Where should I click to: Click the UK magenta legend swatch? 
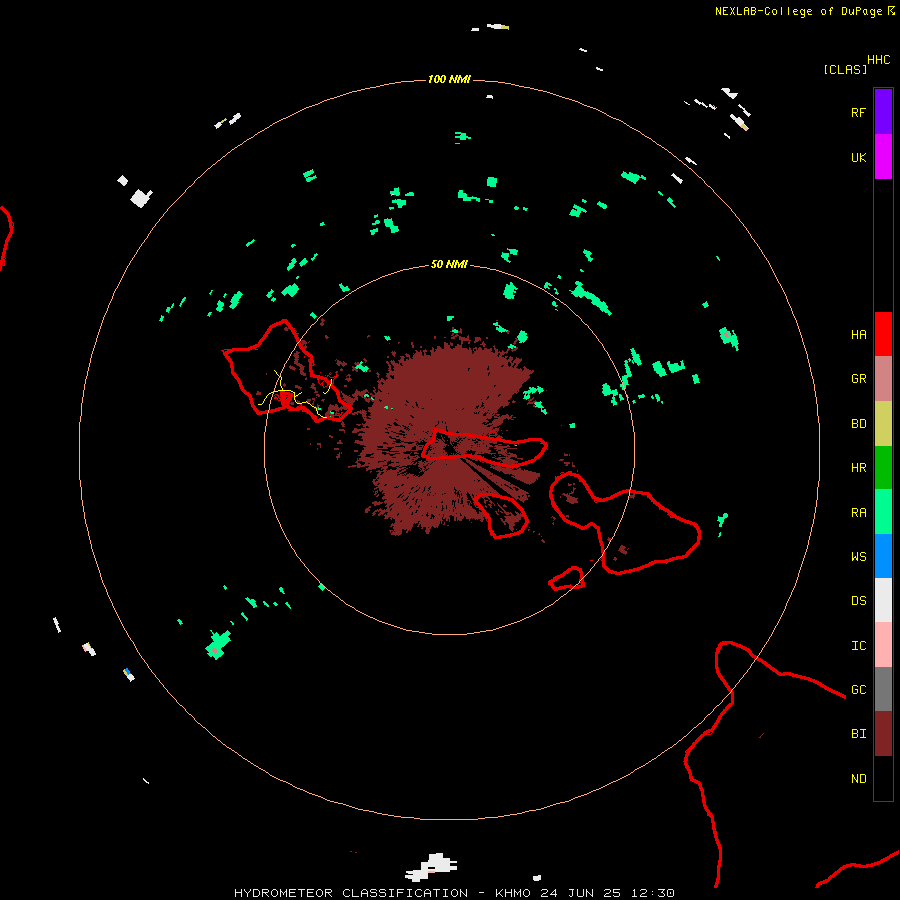click(x=883, y=157)
